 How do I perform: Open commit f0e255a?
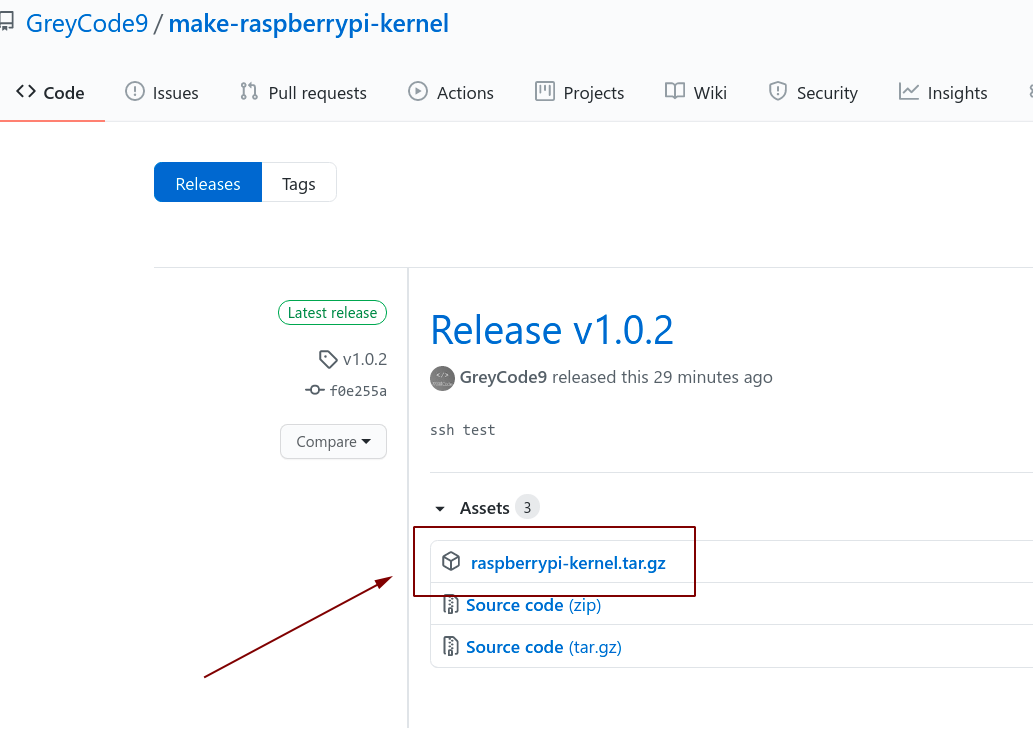pyautogui.click(x=358, y=391)
